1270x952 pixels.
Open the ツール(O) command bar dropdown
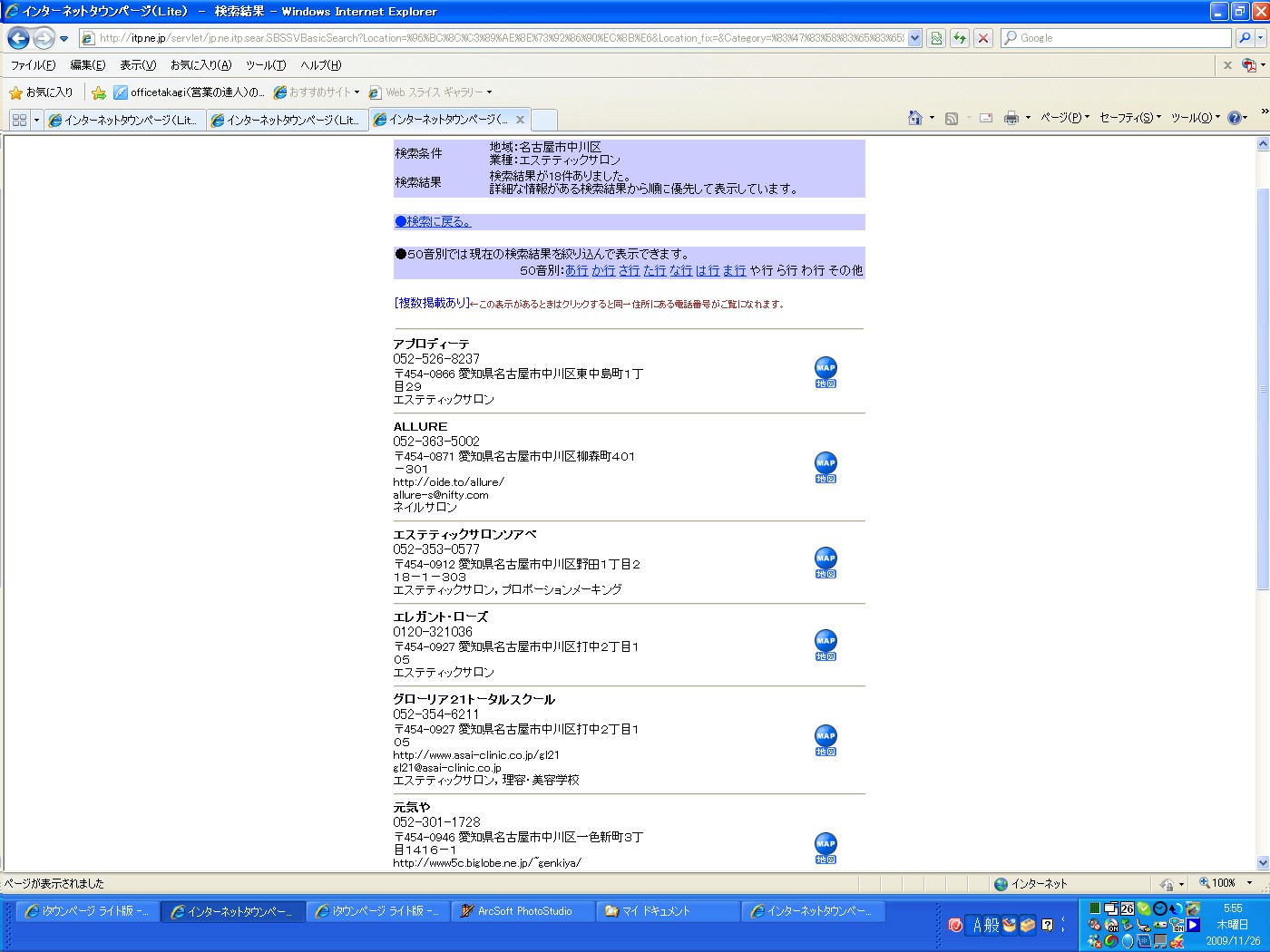point(1196,118)
